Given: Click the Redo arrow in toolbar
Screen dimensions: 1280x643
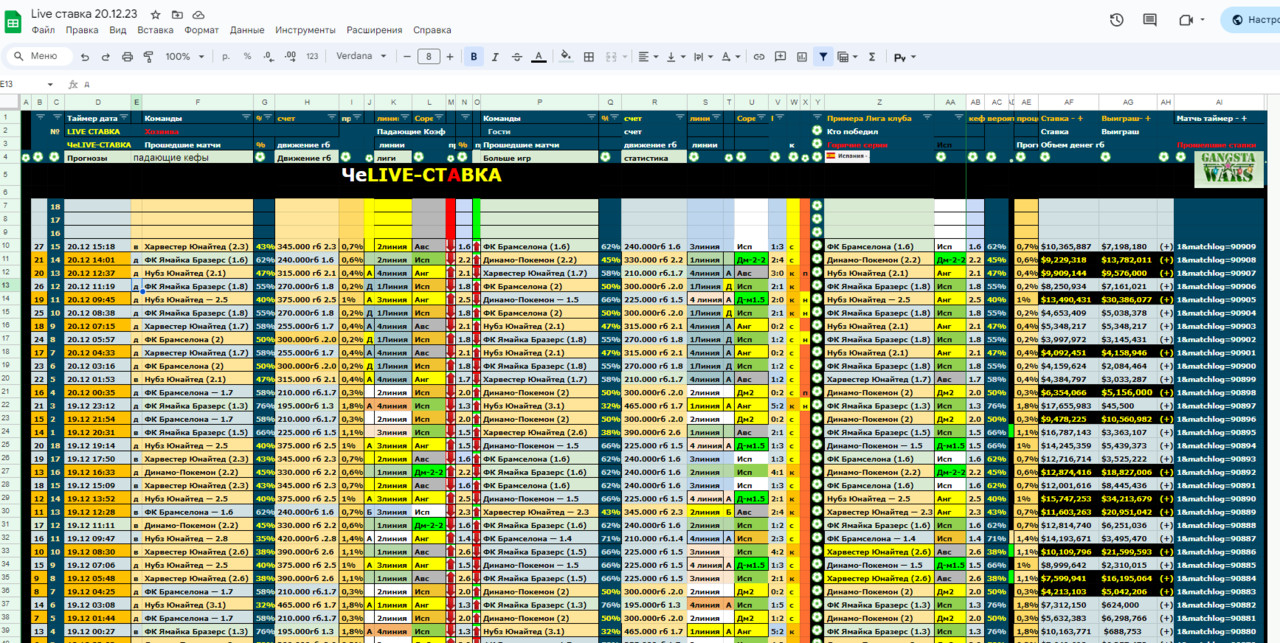Looking at the screenshot, I should click(x=106, y=57).
